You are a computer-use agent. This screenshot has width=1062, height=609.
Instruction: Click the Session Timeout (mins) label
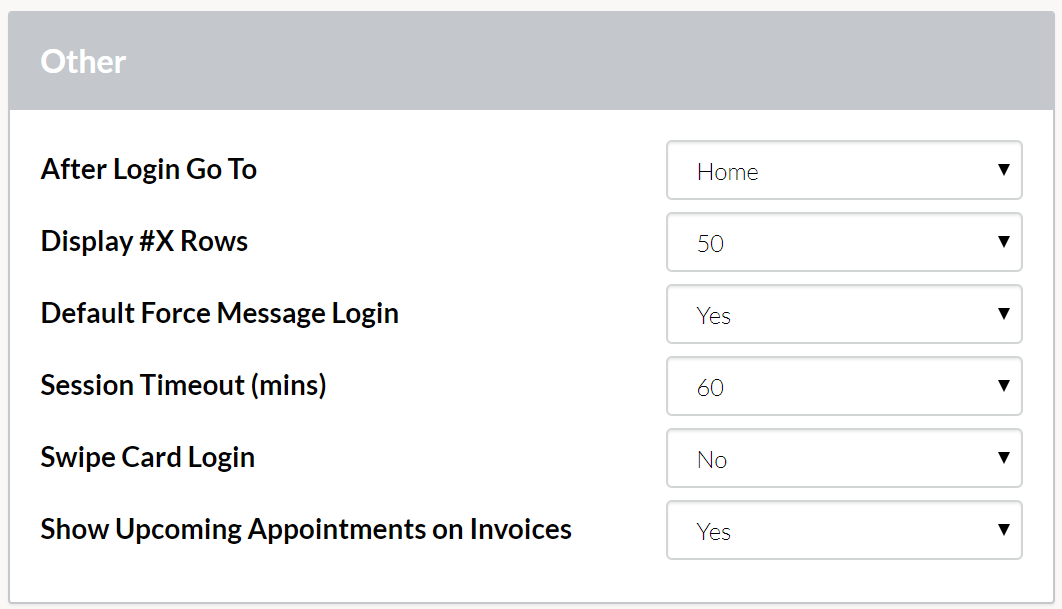click(x=184, y=385)
